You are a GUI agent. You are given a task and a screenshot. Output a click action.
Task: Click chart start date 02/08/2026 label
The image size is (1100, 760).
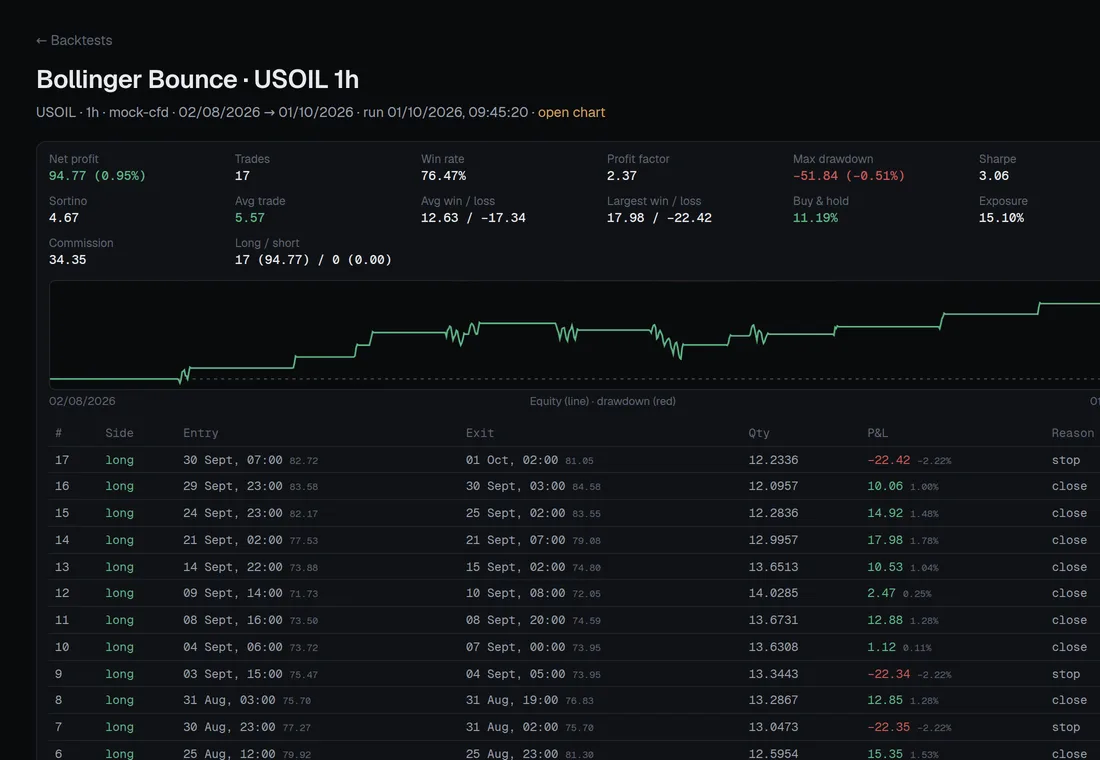82,401
